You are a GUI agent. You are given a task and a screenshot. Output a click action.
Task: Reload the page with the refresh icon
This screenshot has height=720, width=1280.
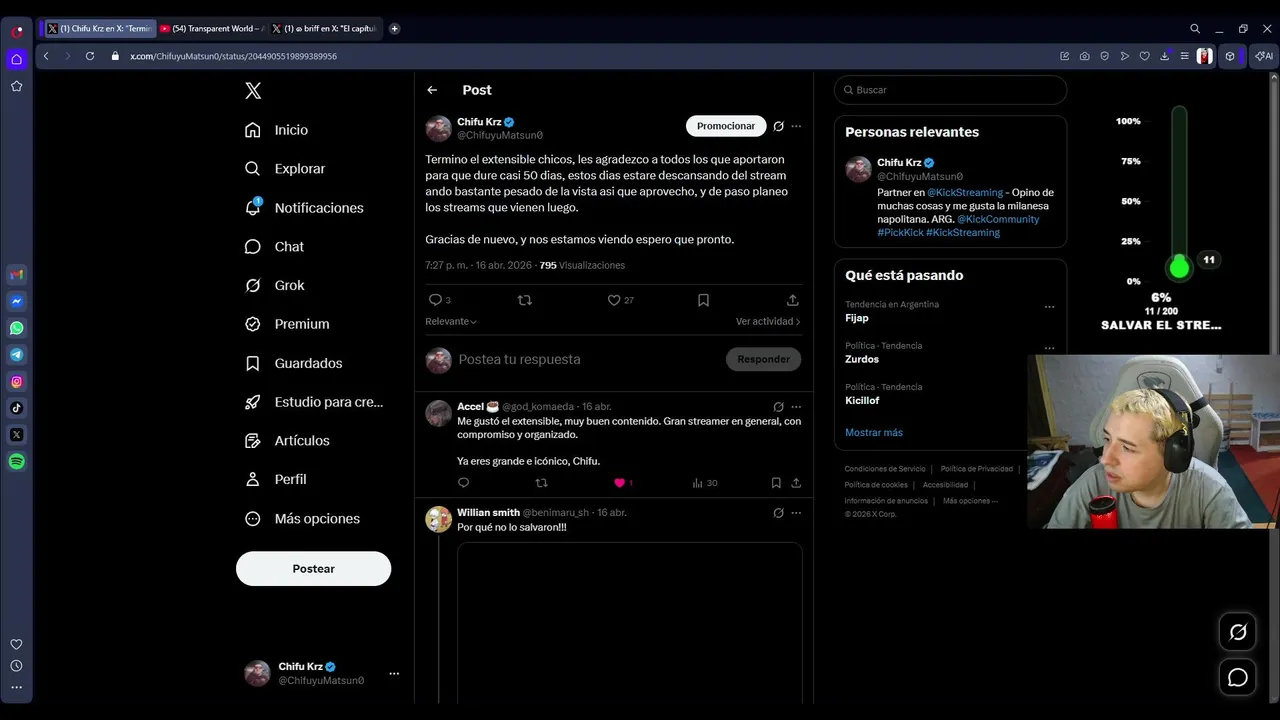coord(89,56)
